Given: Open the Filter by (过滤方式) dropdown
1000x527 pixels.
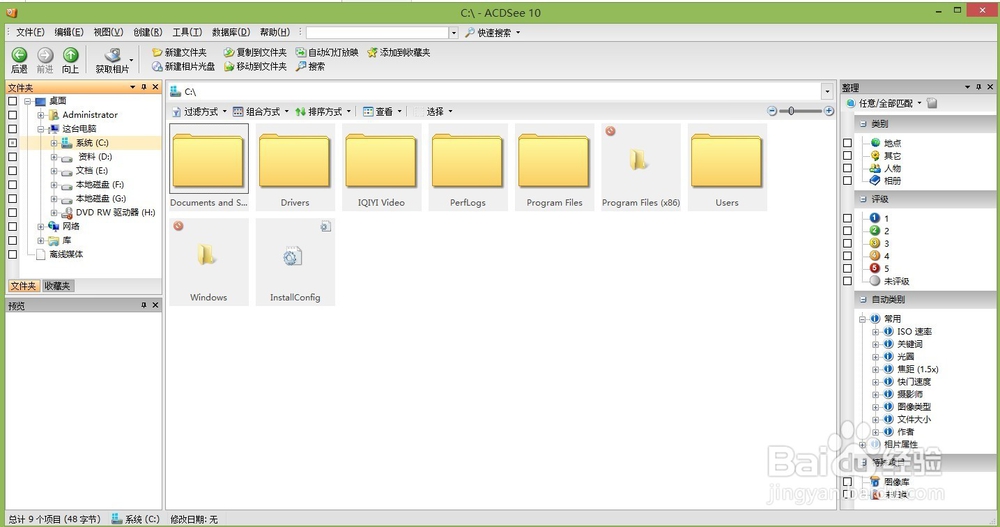Looking at the screenshot, I should [x=200, y=112].
